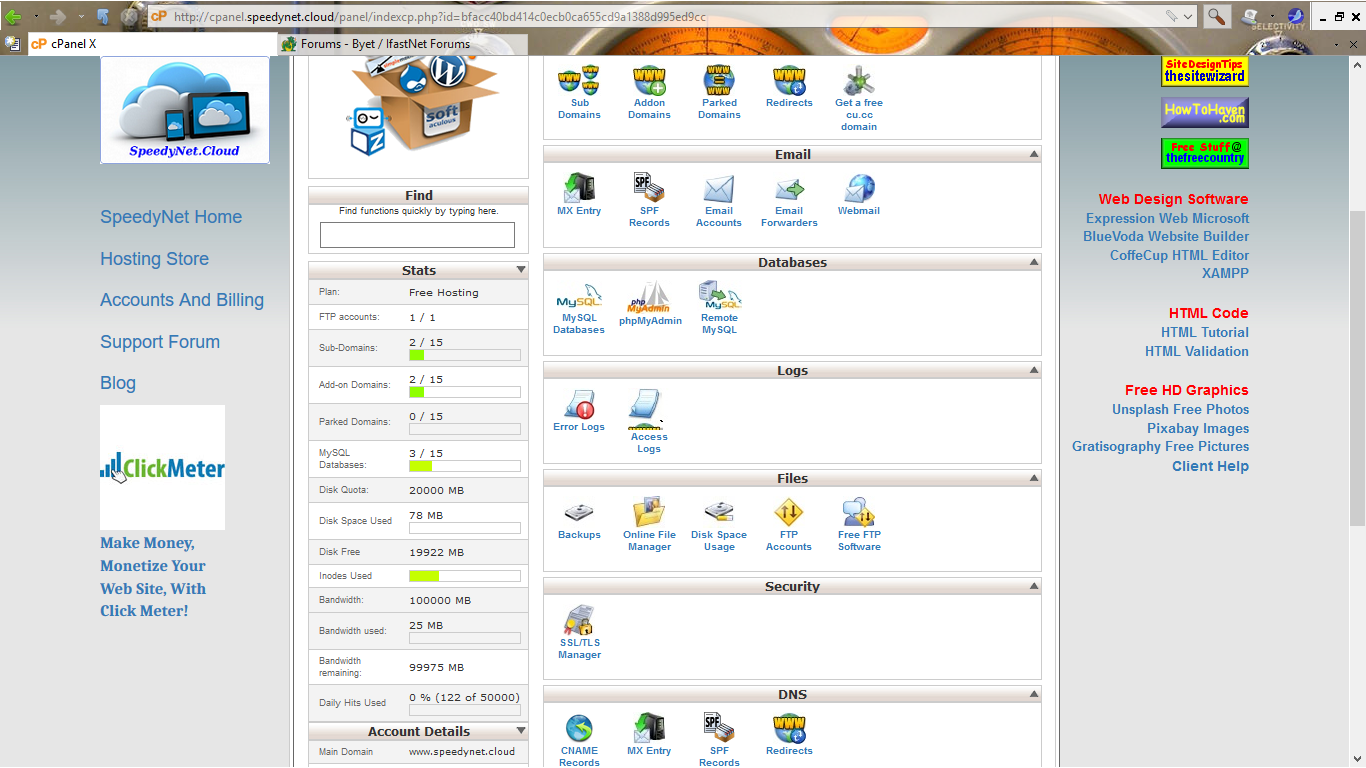
Task: Collapse the Files section arrow
Action: point(1033,478)
